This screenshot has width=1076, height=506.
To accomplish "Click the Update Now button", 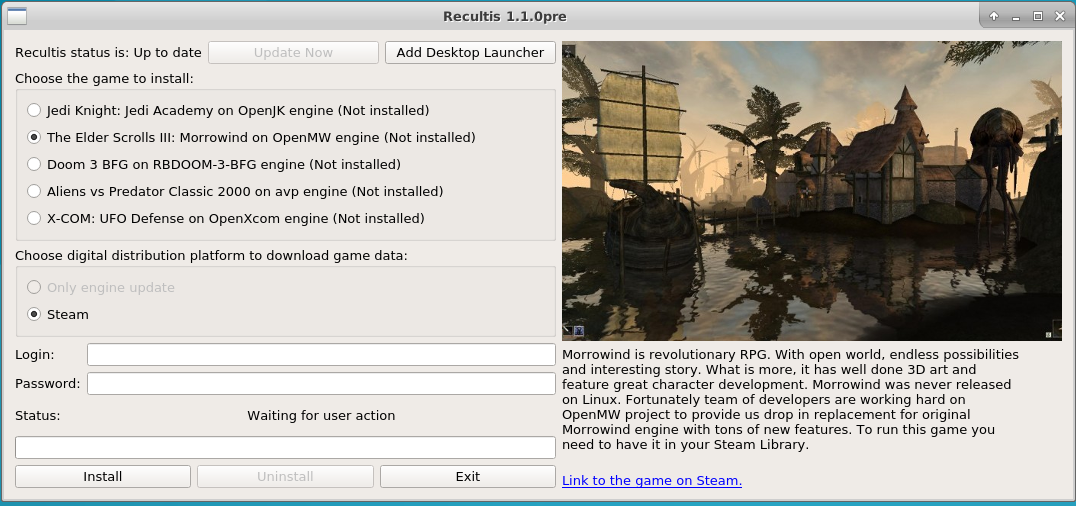I will [293, 52].
